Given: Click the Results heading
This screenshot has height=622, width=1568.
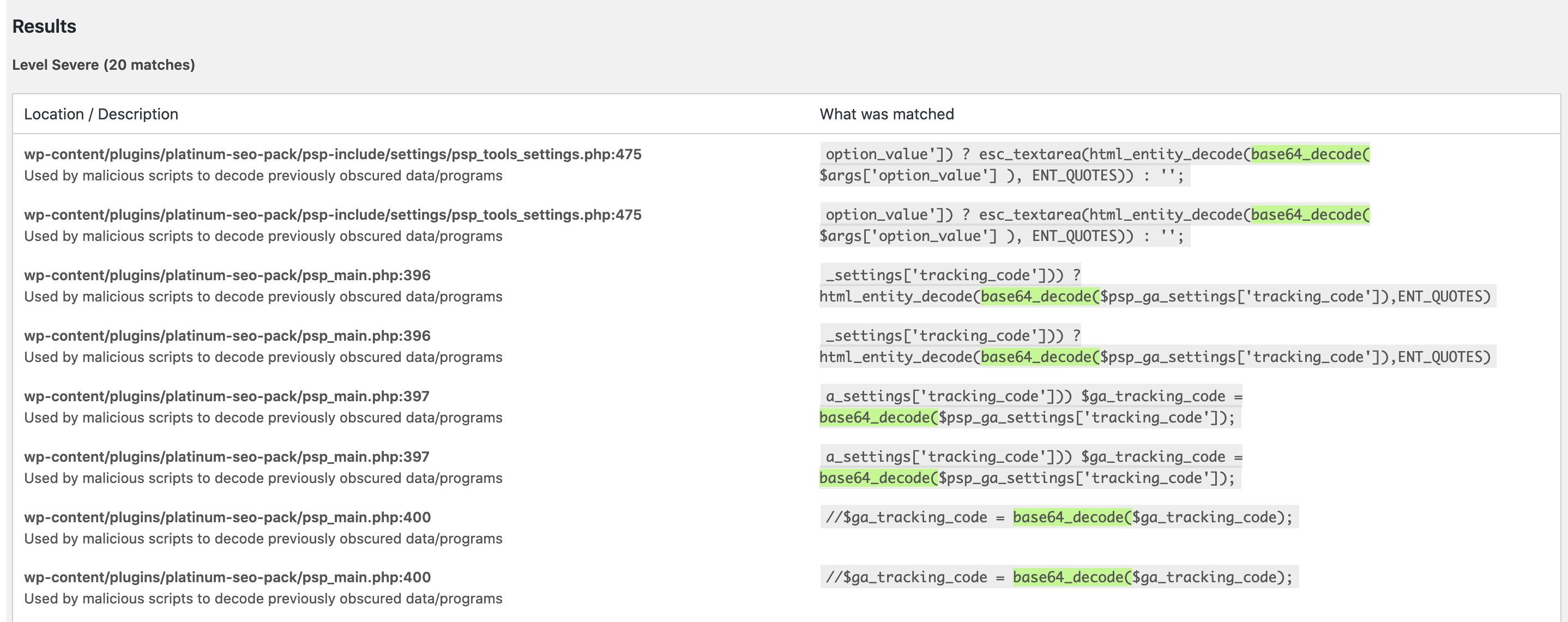Looking at the screenshot, I should (x=44, y=26).
